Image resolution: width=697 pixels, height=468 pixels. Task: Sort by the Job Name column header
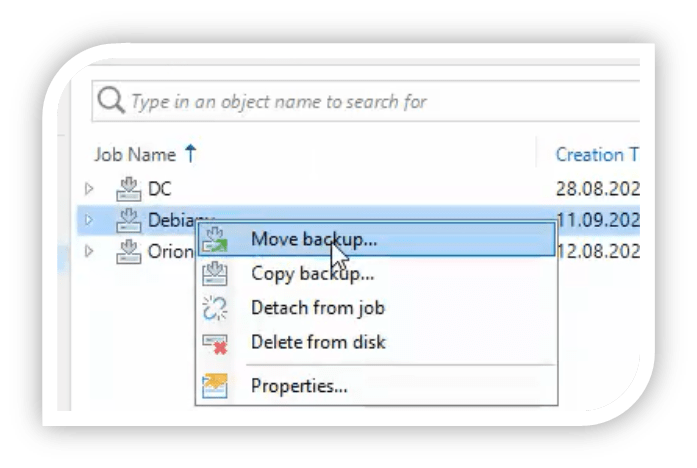coord(135,155)
